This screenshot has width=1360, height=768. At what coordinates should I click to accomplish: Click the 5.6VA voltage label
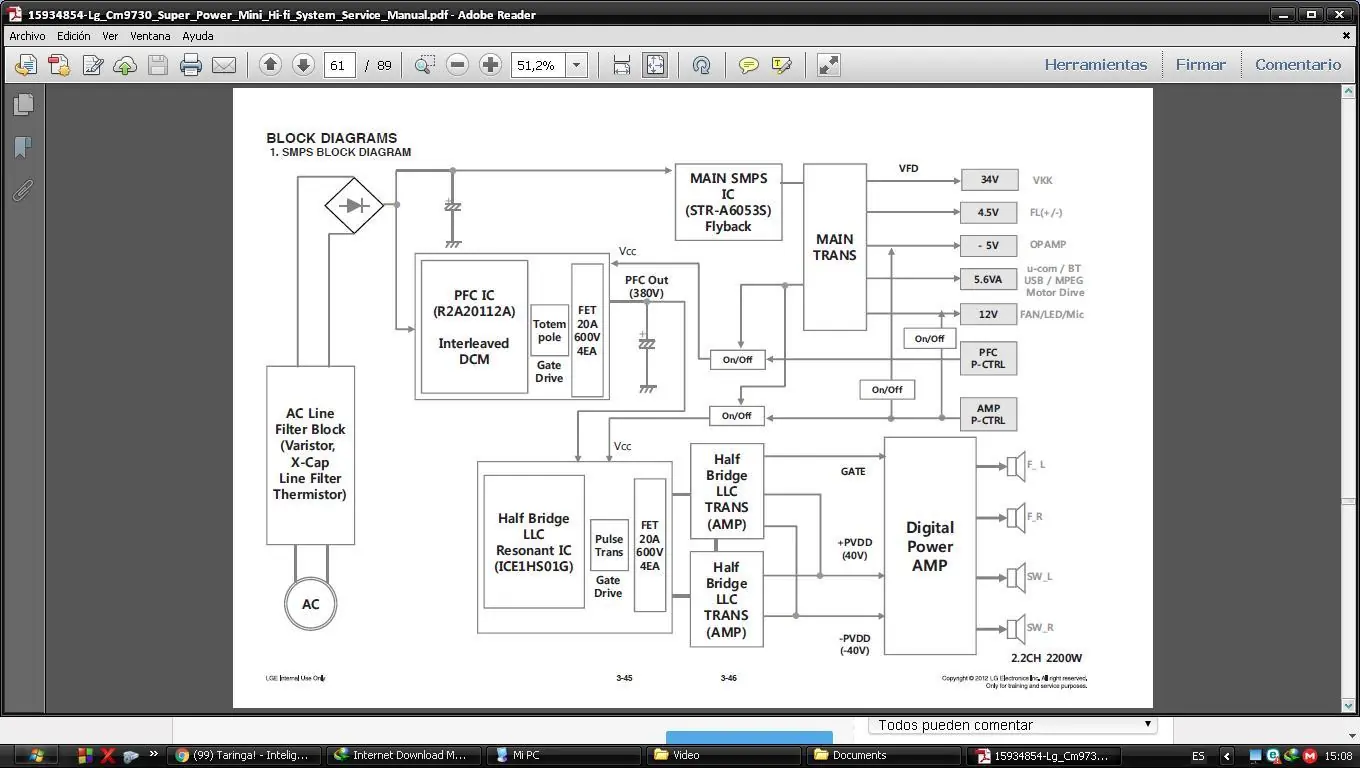988,280
